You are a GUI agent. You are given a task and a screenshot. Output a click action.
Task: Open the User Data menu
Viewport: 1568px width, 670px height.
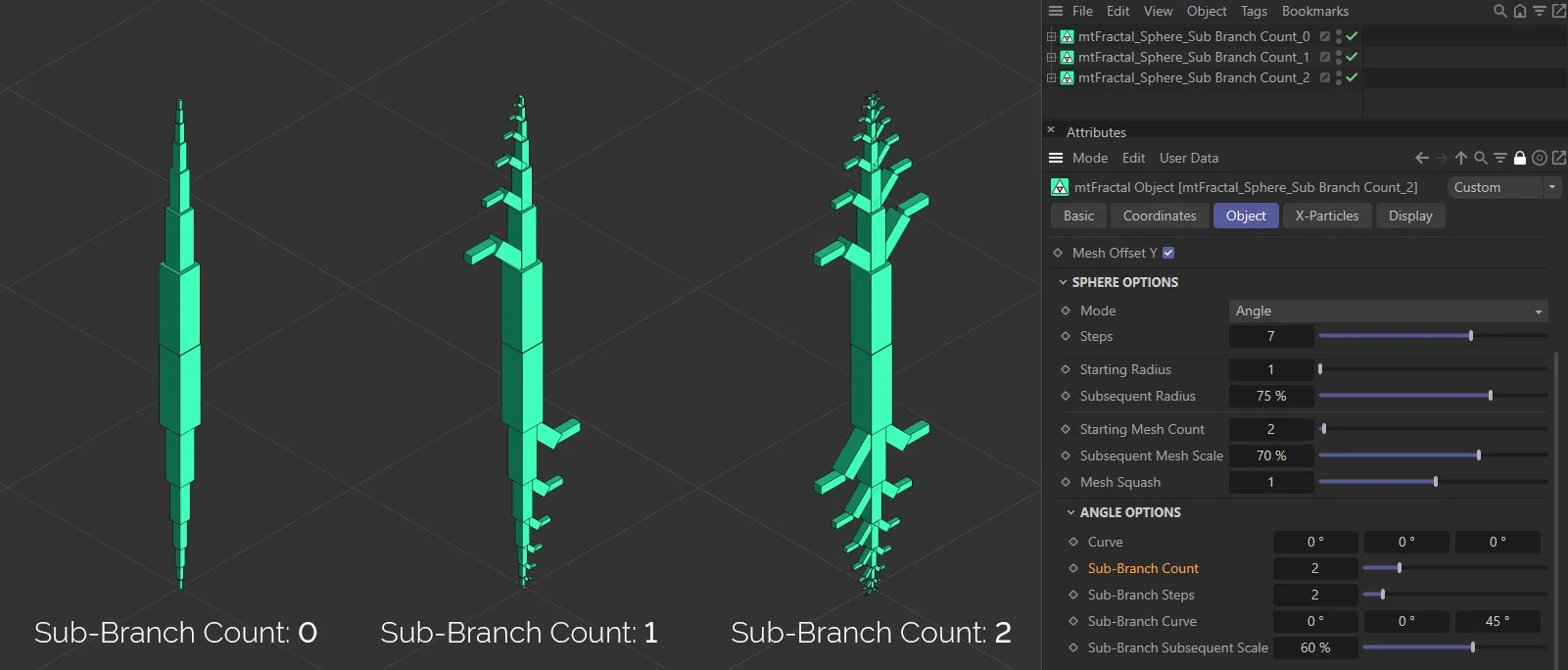click(x=1189, y=158)
